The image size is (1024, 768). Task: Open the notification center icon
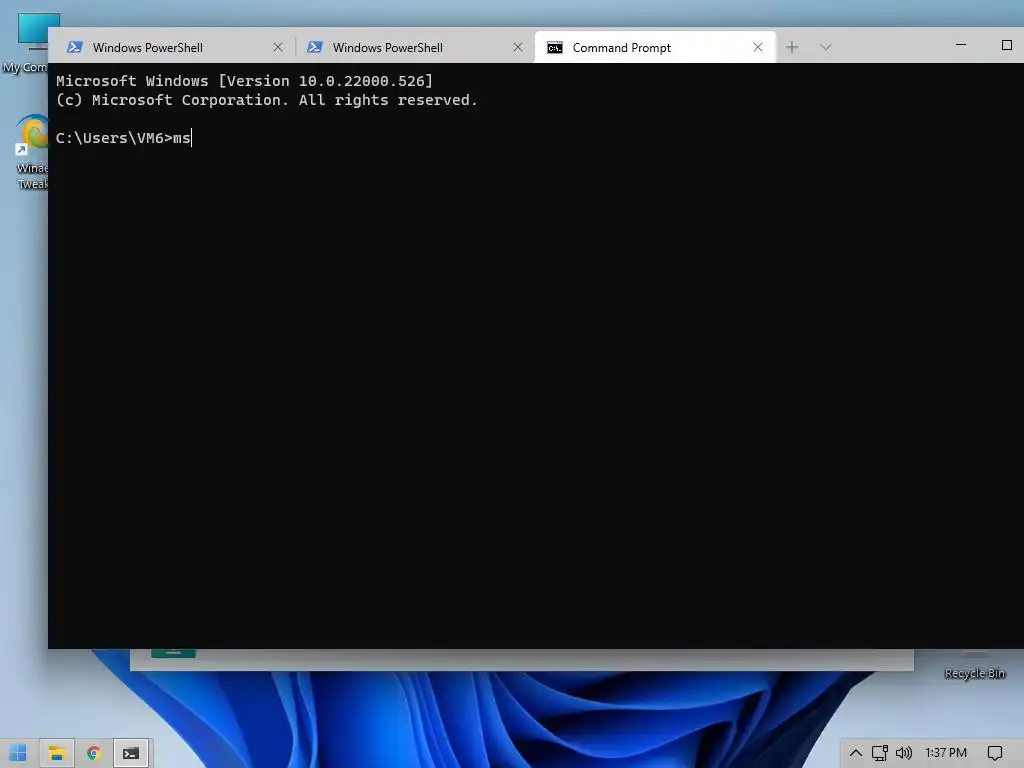click(995, 753)
